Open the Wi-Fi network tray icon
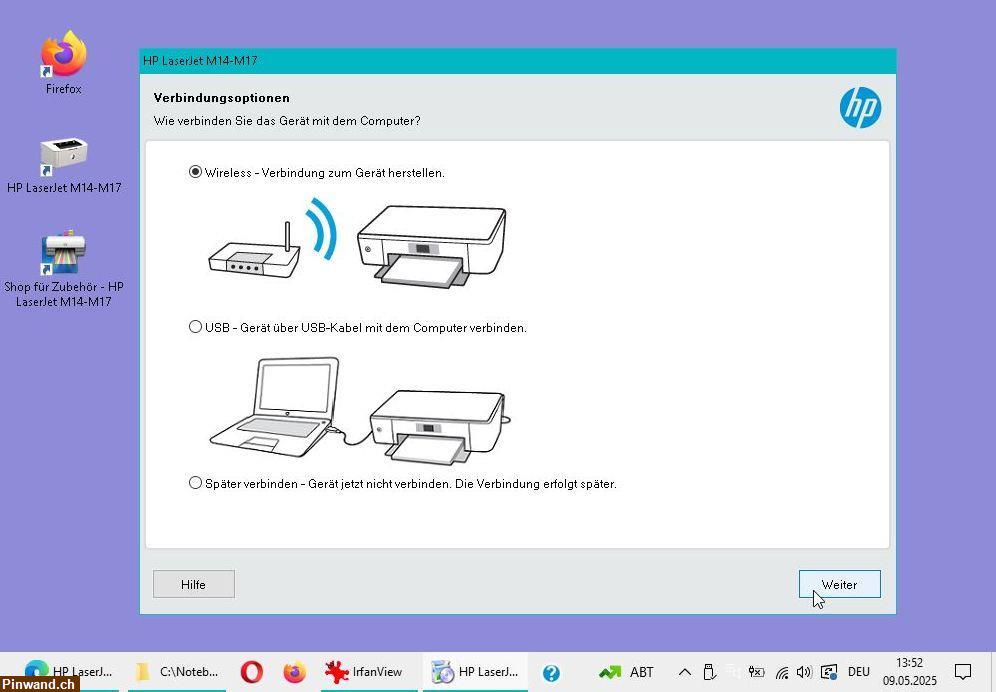996x692 pixels. pyautogui.click(x=782, y=672)
